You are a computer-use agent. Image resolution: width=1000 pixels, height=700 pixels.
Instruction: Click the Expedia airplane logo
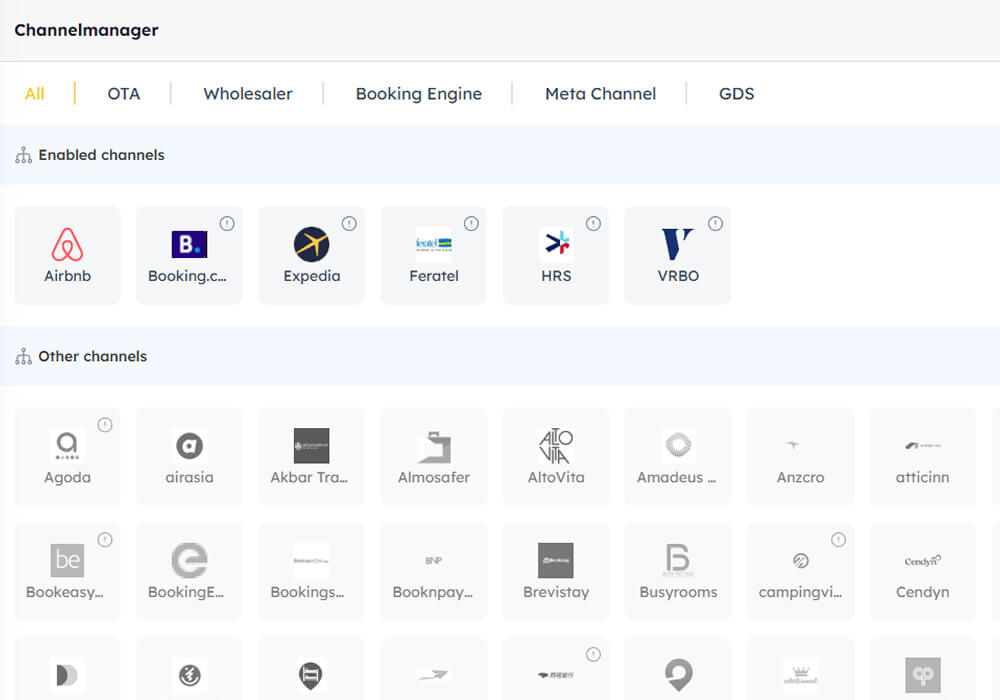coord(311,245)
